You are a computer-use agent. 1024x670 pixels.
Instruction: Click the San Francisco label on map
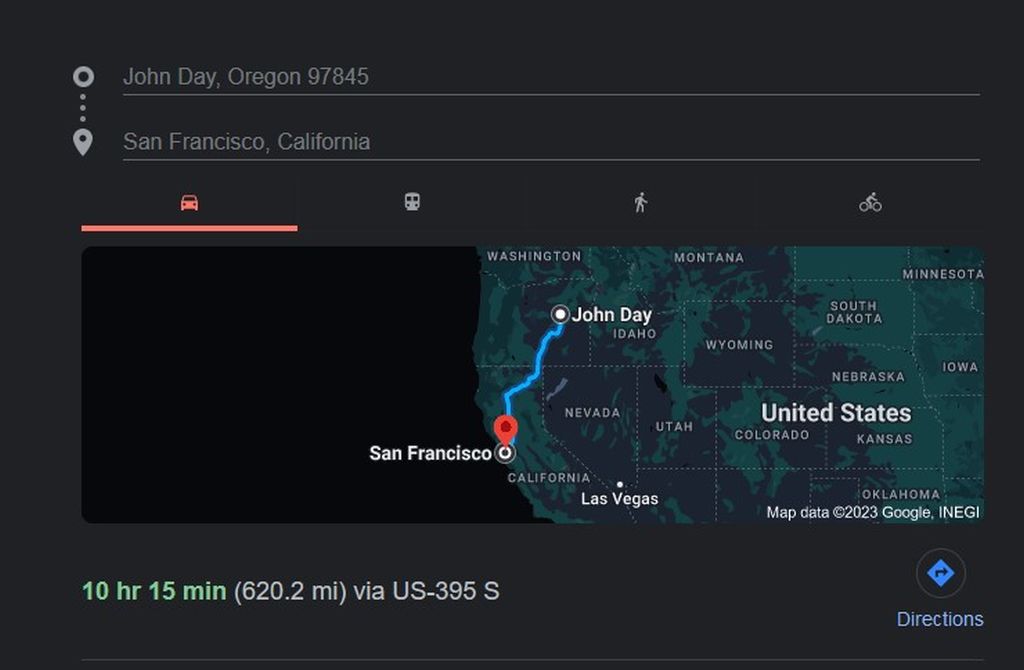430,453
